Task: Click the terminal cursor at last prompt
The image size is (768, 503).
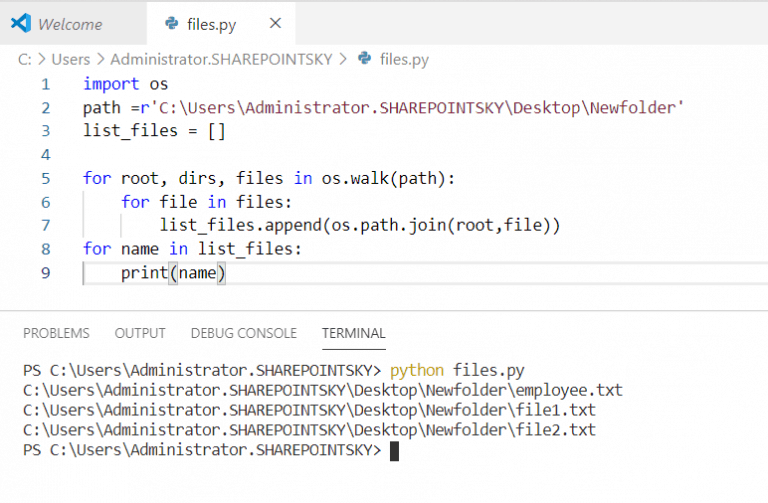Action: pos(394,451)
